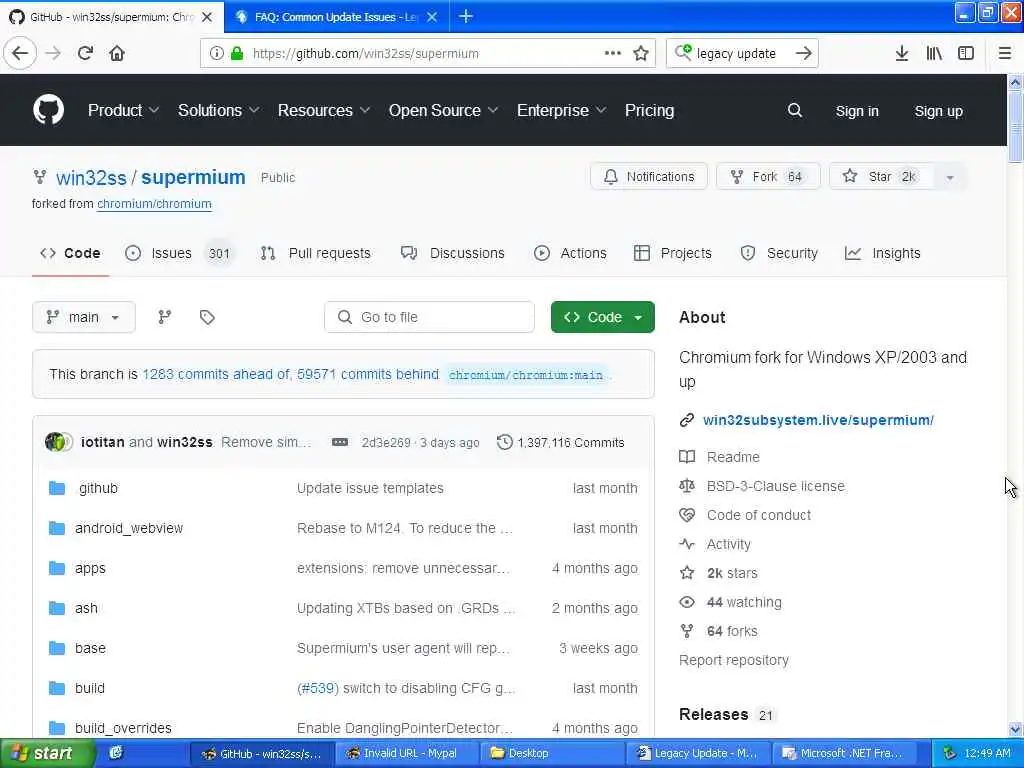
Task: Open BSD-3-Clause license link
Action: (x=775, y=486)
